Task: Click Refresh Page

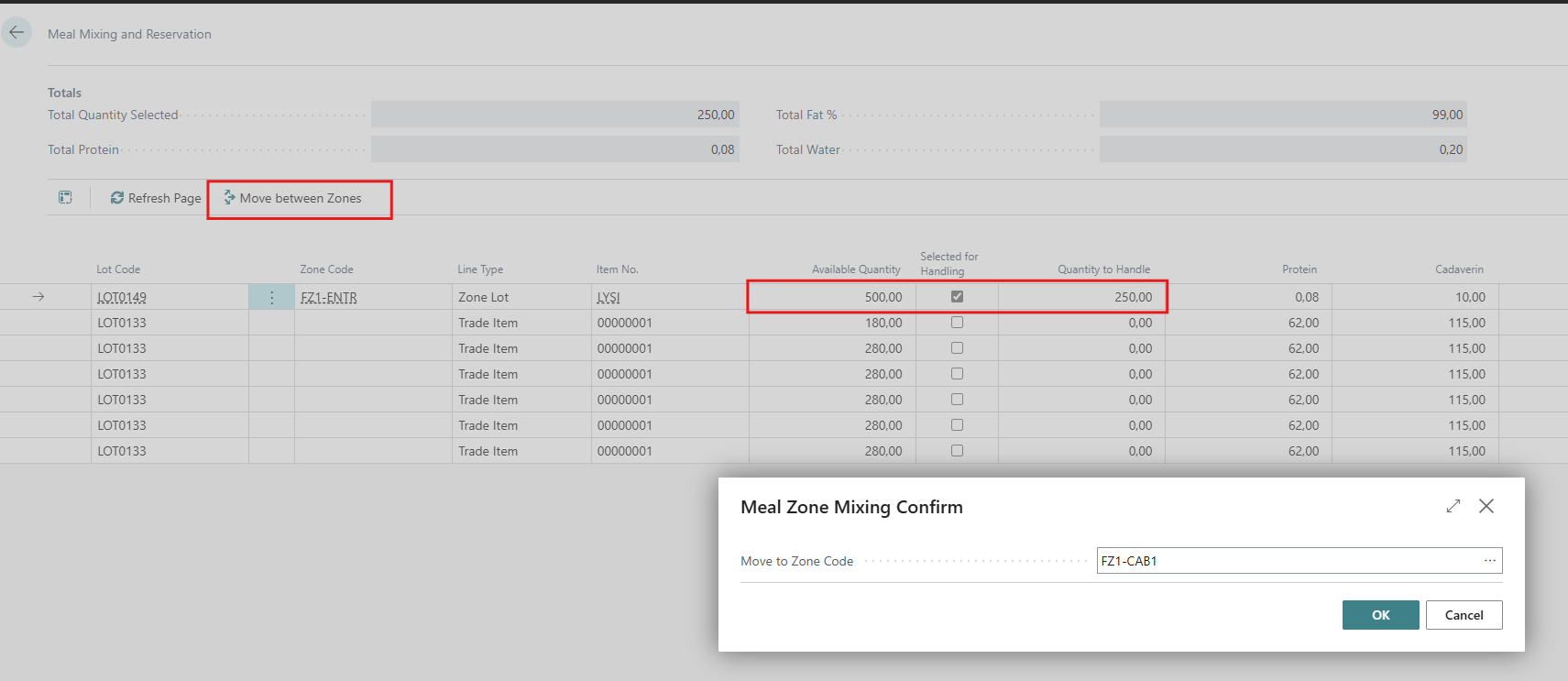Action: [156, 198]
